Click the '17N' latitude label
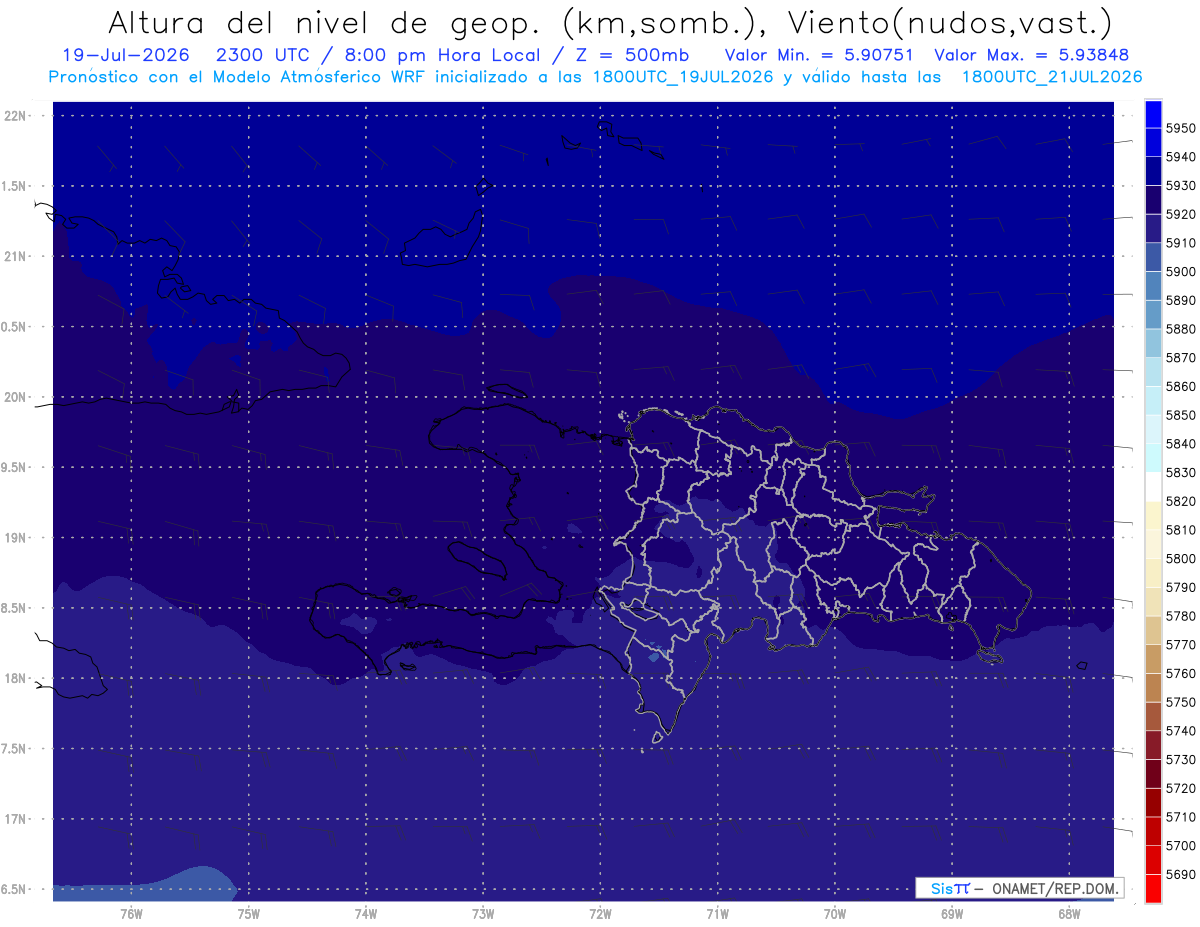Screen dimensions: 1200x927 pos(17,819)
